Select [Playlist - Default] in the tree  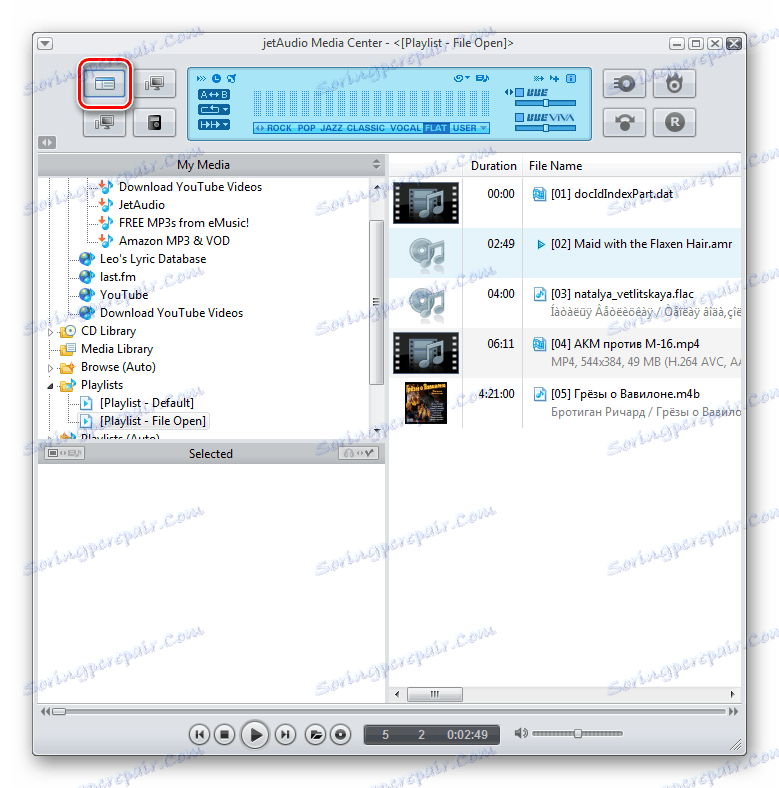[x=146, y=403]
